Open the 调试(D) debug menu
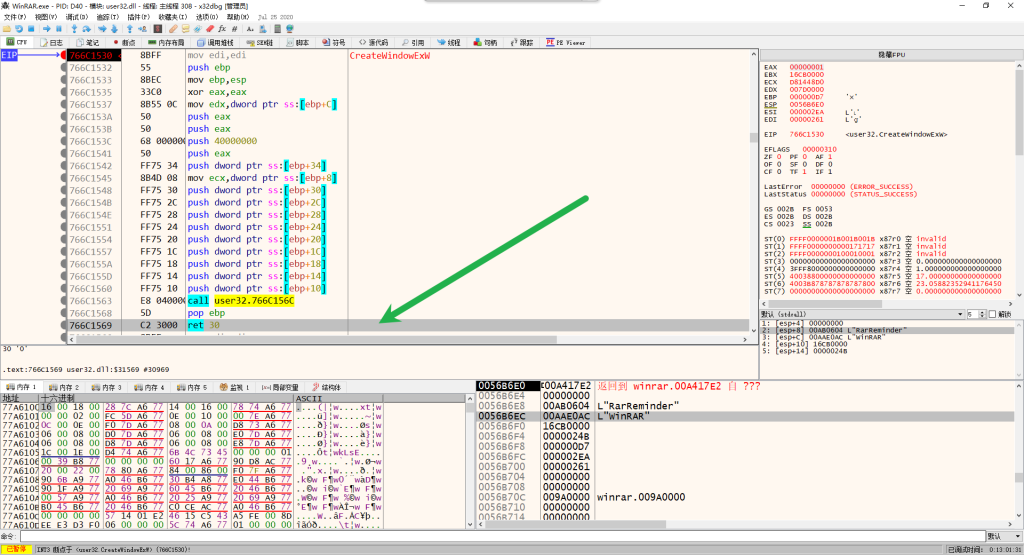The width and height of the screenshot is (1024, 555). [76, 17]
